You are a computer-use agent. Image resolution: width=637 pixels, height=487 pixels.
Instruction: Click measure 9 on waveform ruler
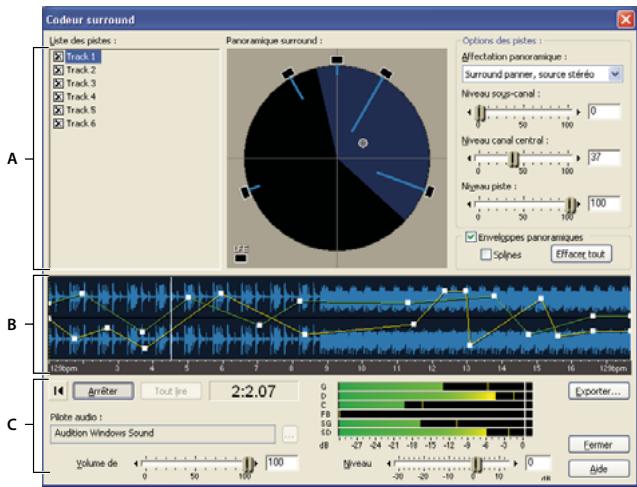click(326, 368)
